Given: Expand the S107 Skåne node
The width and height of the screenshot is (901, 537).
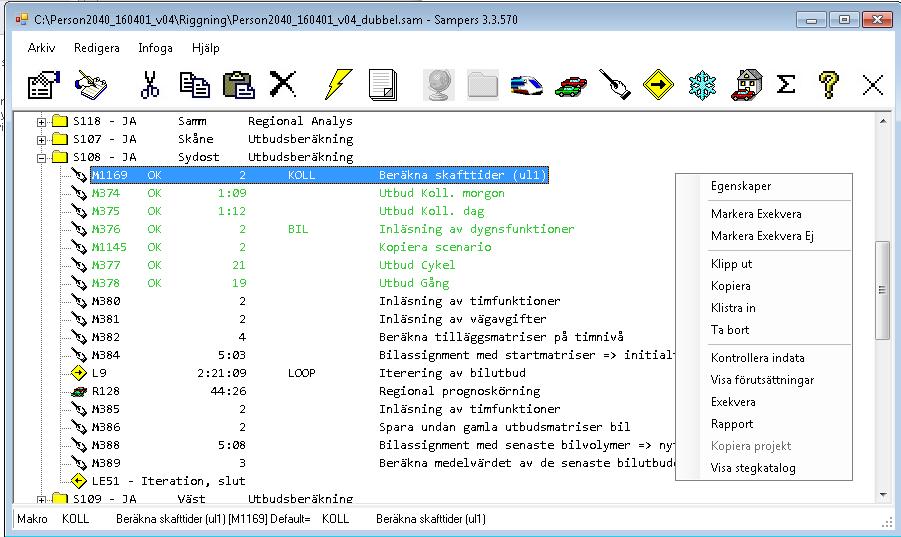Looking at the screenshot, I should [x=41, y=140].
